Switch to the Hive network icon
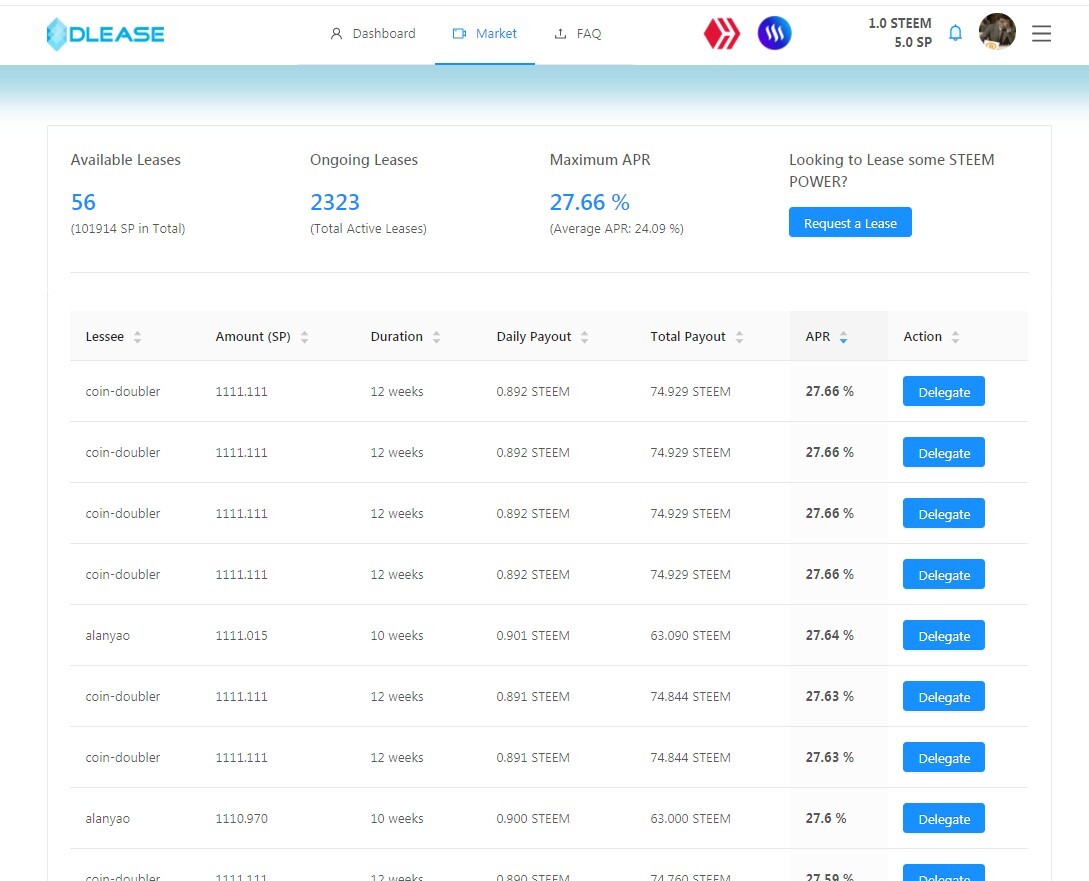Image resolution: width=1089 pixels, height=881 pixels. (722, 33)
